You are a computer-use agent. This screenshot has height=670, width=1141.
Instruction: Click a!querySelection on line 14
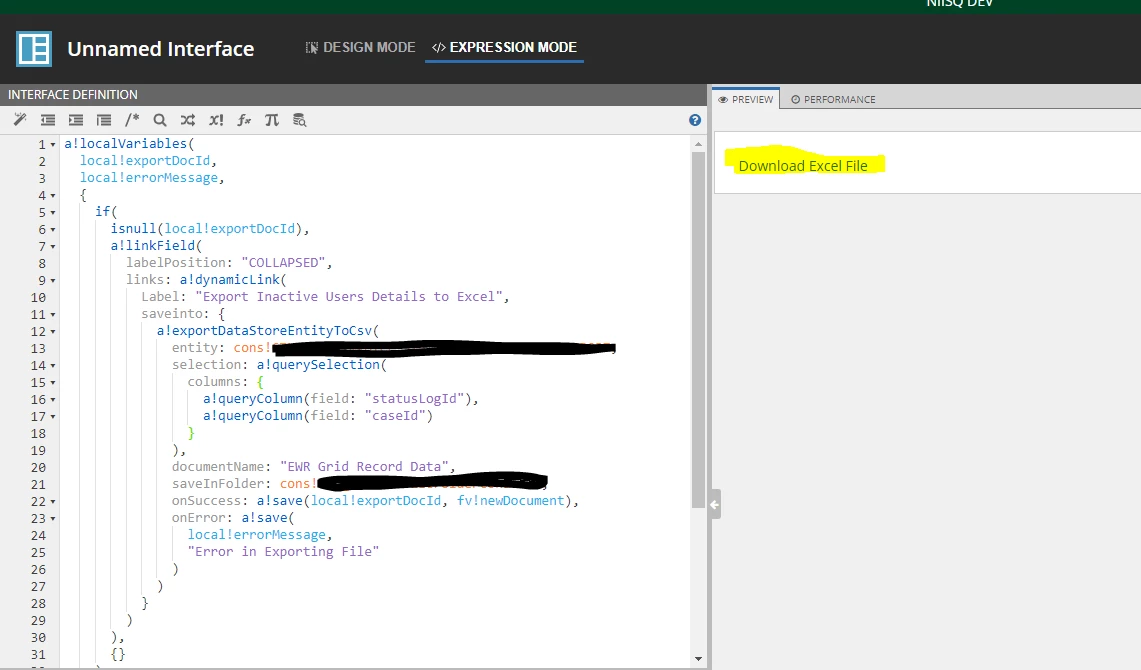[318, 364]
